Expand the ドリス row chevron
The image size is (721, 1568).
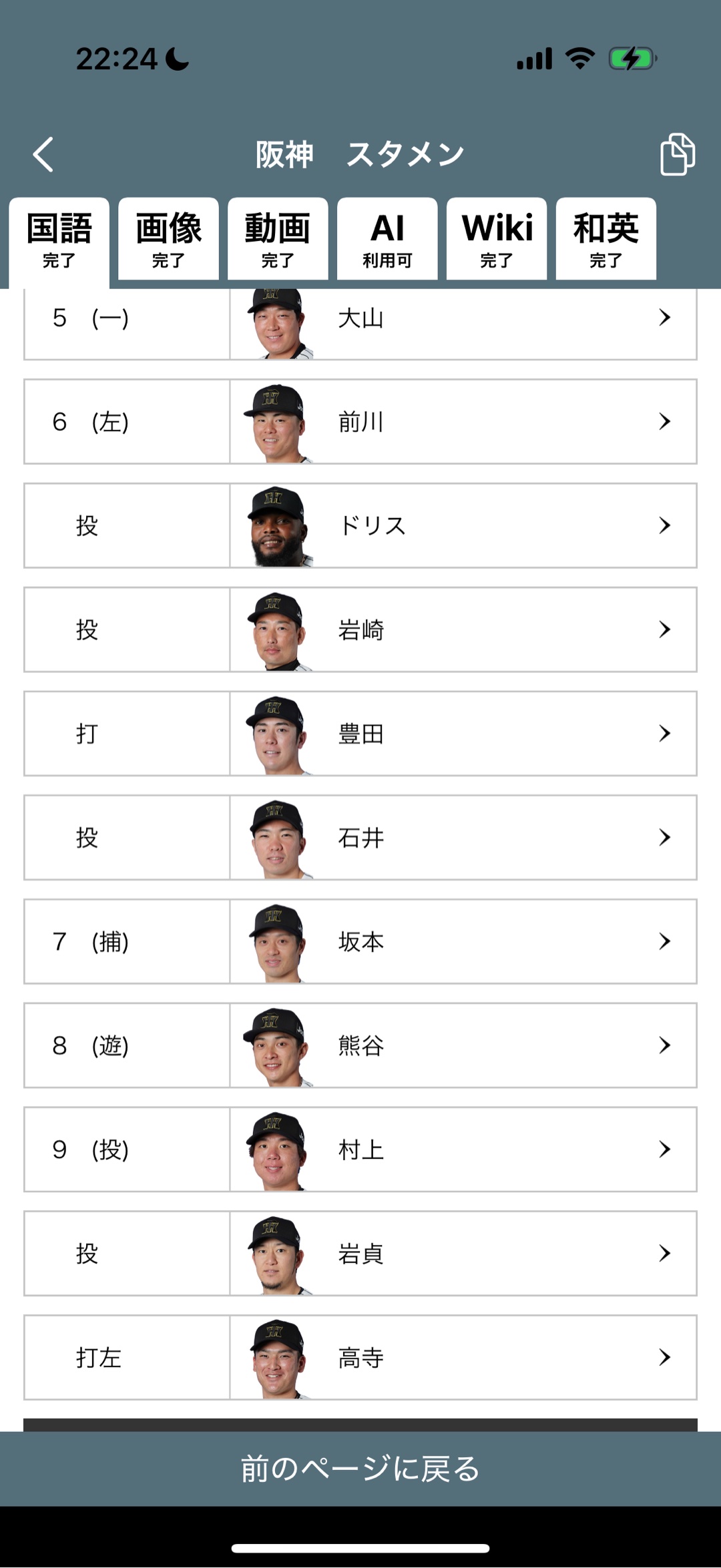point(664,526)
